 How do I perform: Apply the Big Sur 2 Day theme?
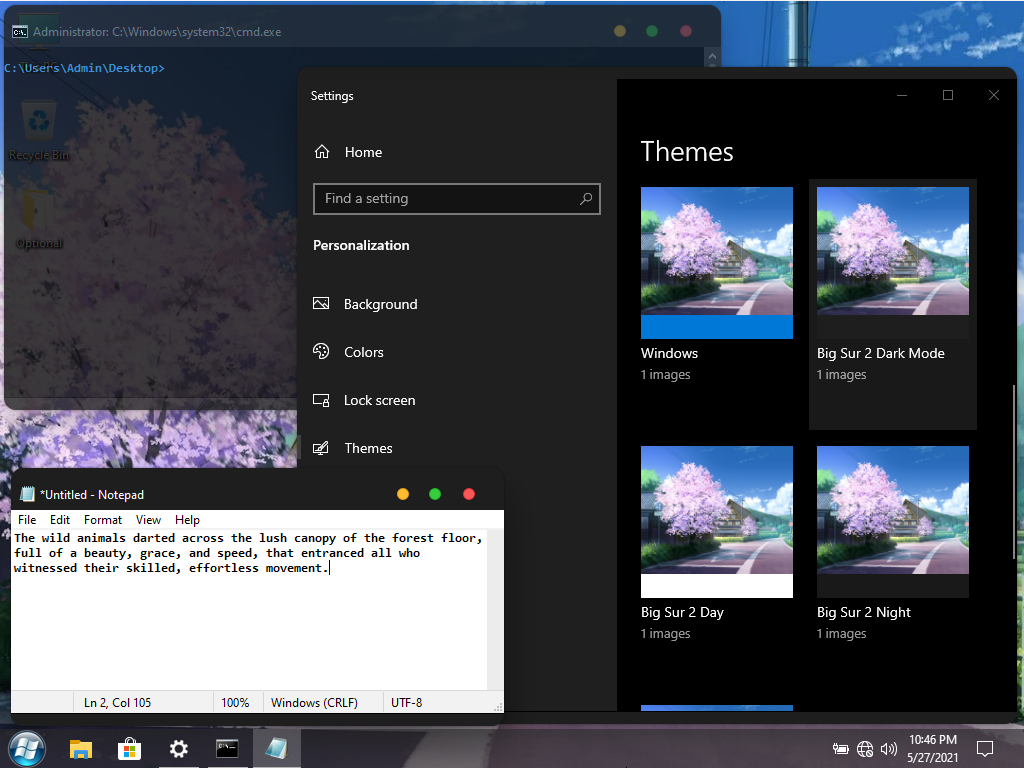pyautogui.click(x=716, y=522)
